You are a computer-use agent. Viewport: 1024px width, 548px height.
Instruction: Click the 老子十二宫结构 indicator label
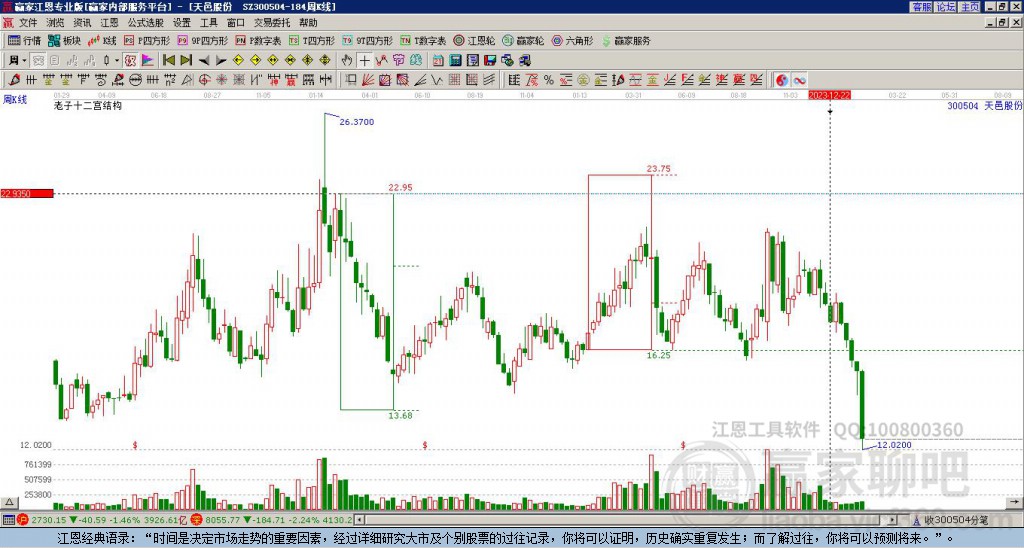point(88,105)
